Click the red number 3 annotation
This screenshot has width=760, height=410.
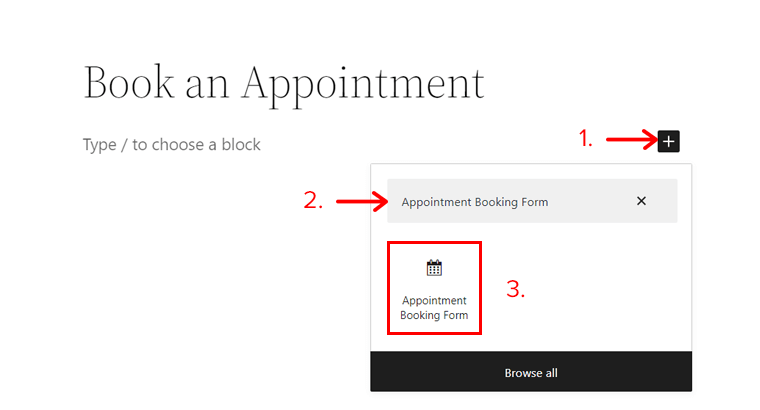click(515, 289)
